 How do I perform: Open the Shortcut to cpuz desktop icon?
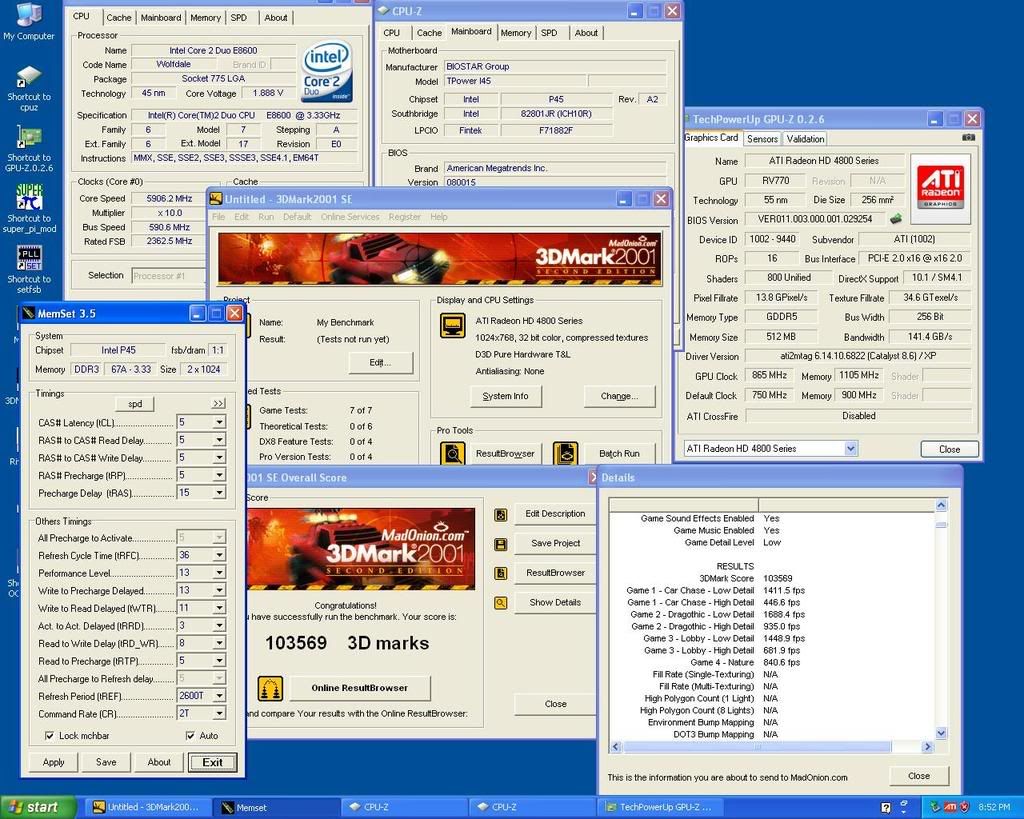click(29, 88)
